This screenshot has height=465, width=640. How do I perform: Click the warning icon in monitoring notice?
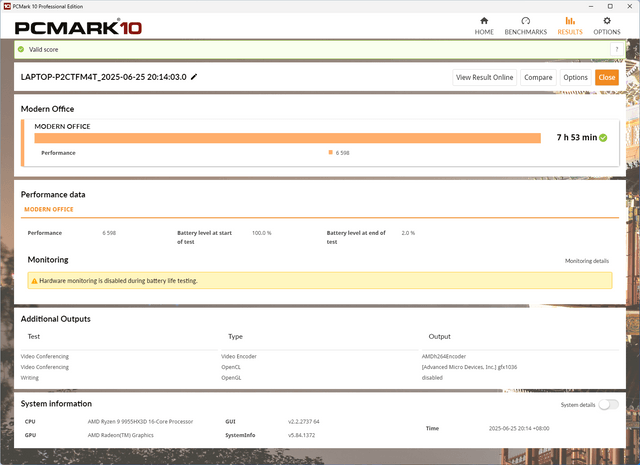pyautogui.click(x=34, y=281)
